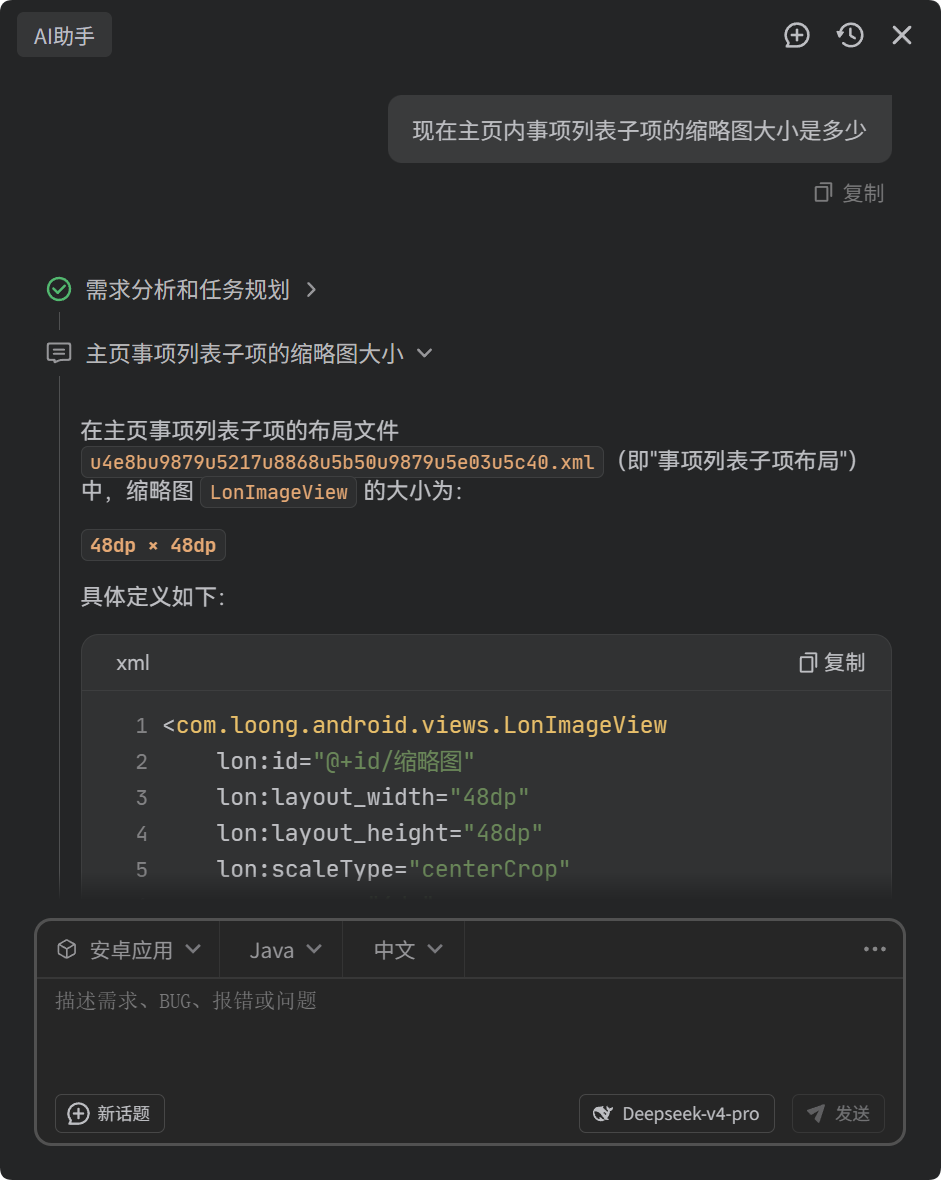Click the xml file name inline code
The image size is (941, 1180).
point(342,462)
